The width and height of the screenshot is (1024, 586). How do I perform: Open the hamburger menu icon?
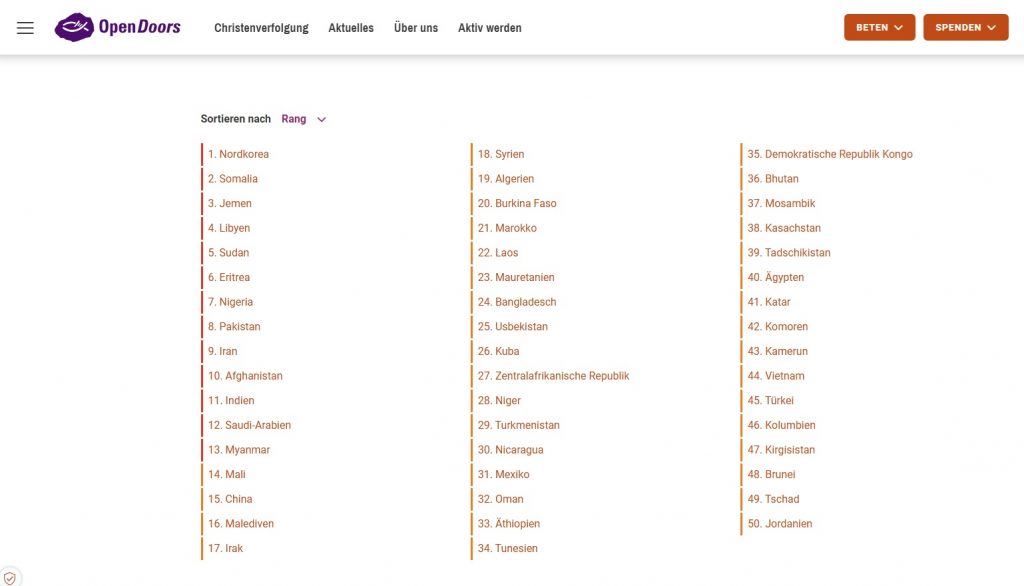[25, 28]
